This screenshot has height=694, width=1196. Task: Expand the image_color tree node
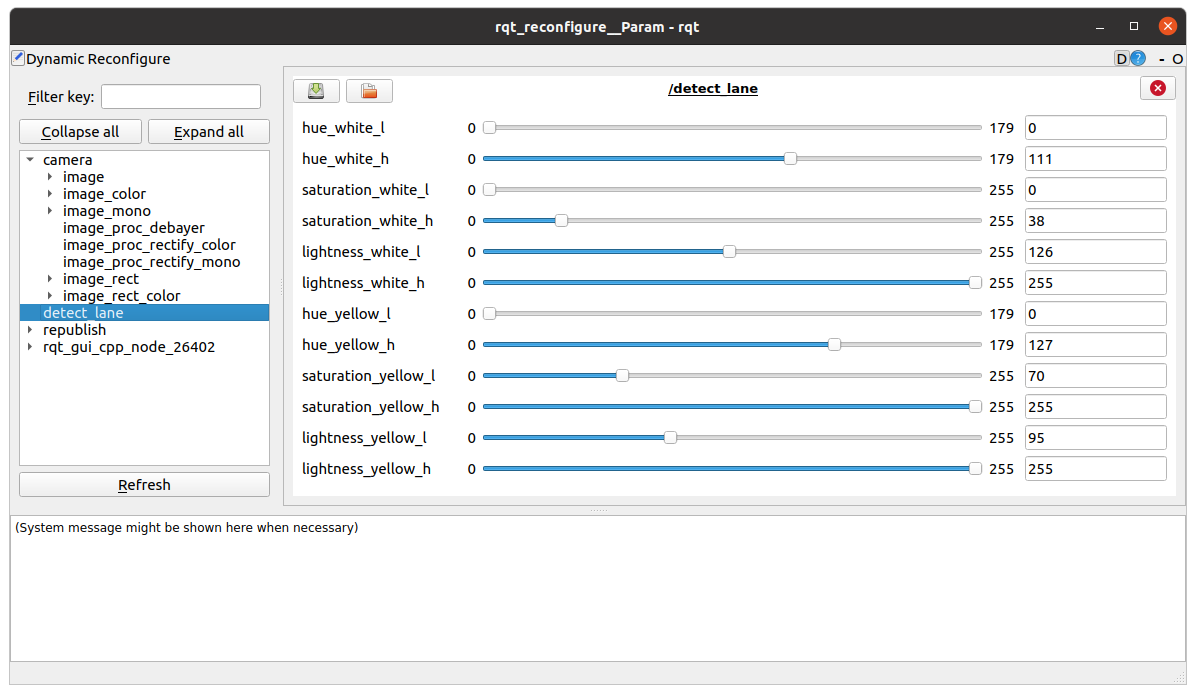coord(50,194)
